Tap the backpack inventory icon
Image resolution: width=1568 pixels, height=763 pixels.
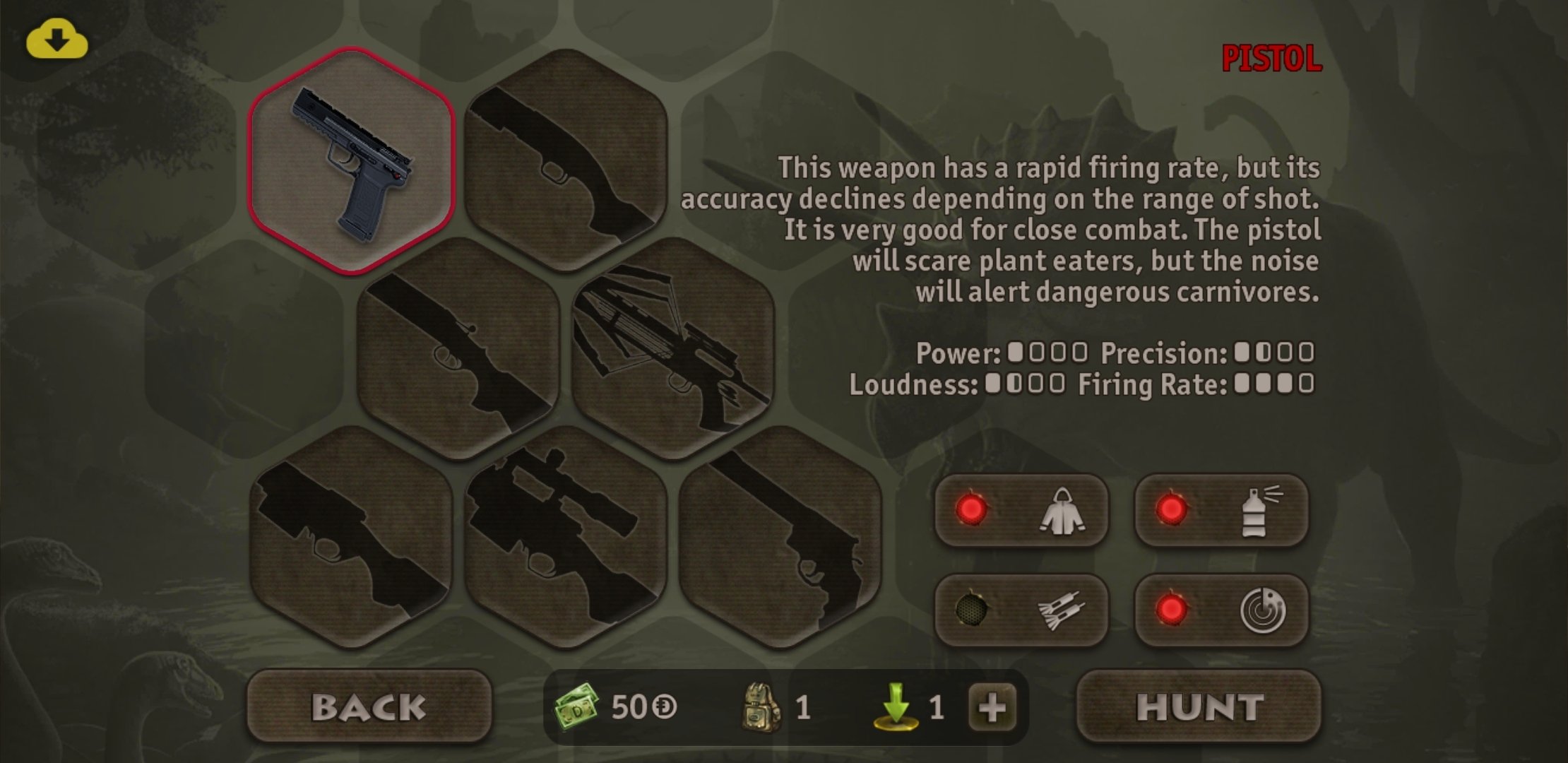pyautogui.click(x=762, y=706)
